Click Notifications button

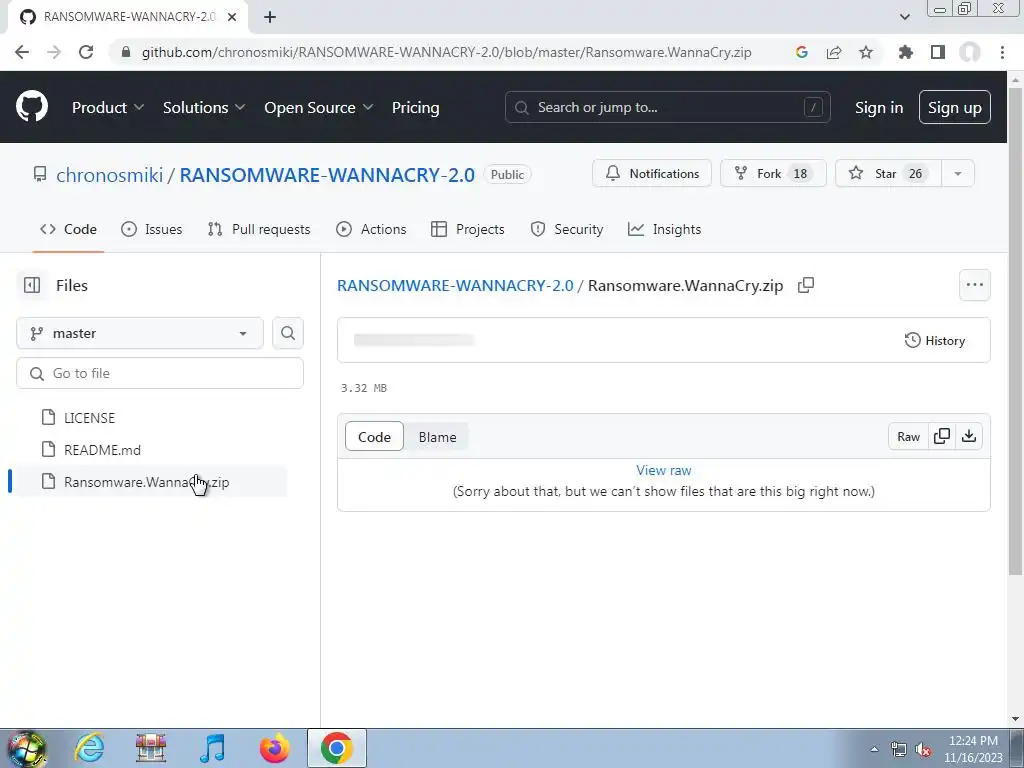click(x=652, y=174)
